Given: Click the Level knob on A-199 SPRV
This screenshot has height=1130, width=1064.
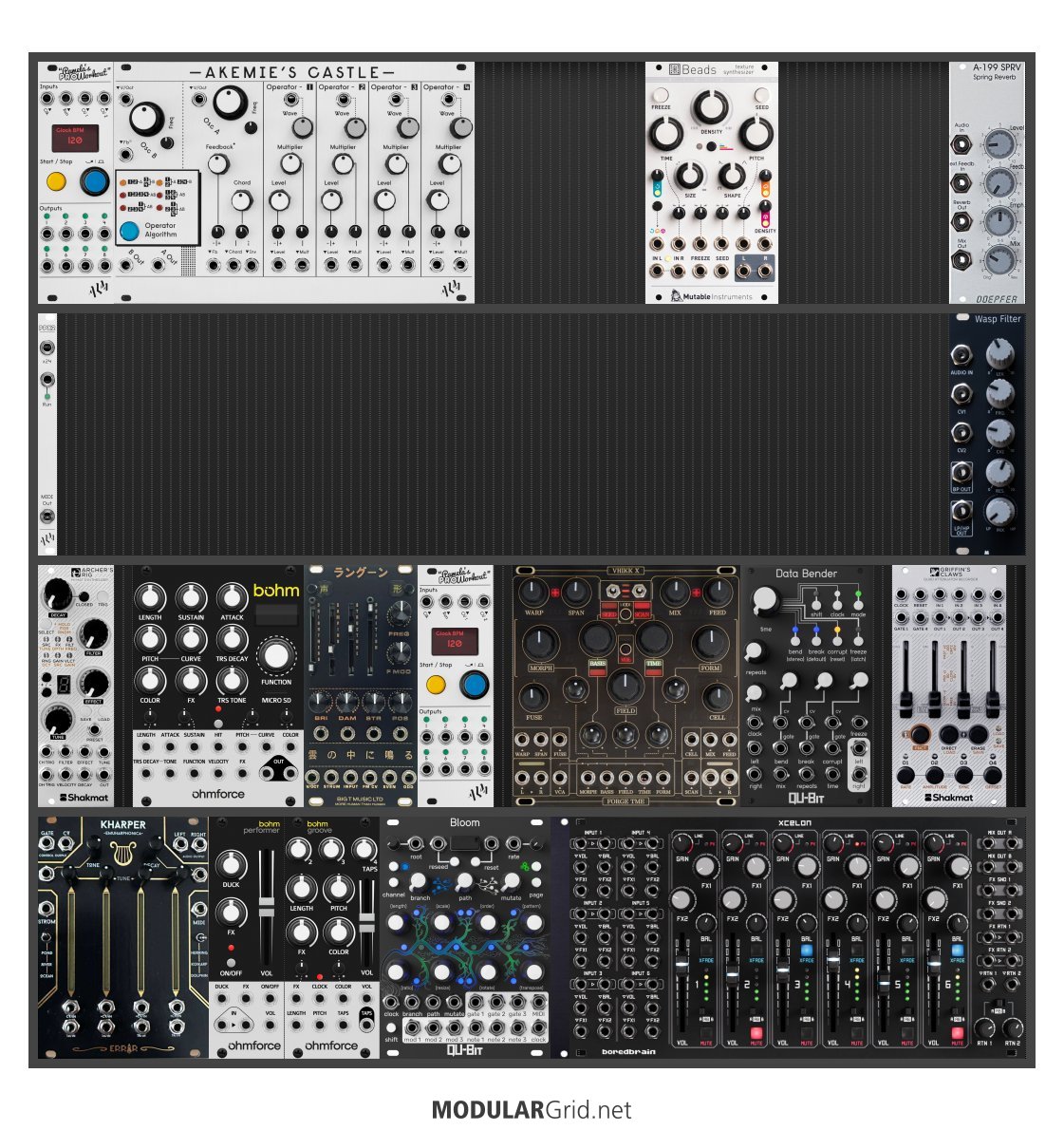Looking at the screenshot, I should tap(999, 144).
